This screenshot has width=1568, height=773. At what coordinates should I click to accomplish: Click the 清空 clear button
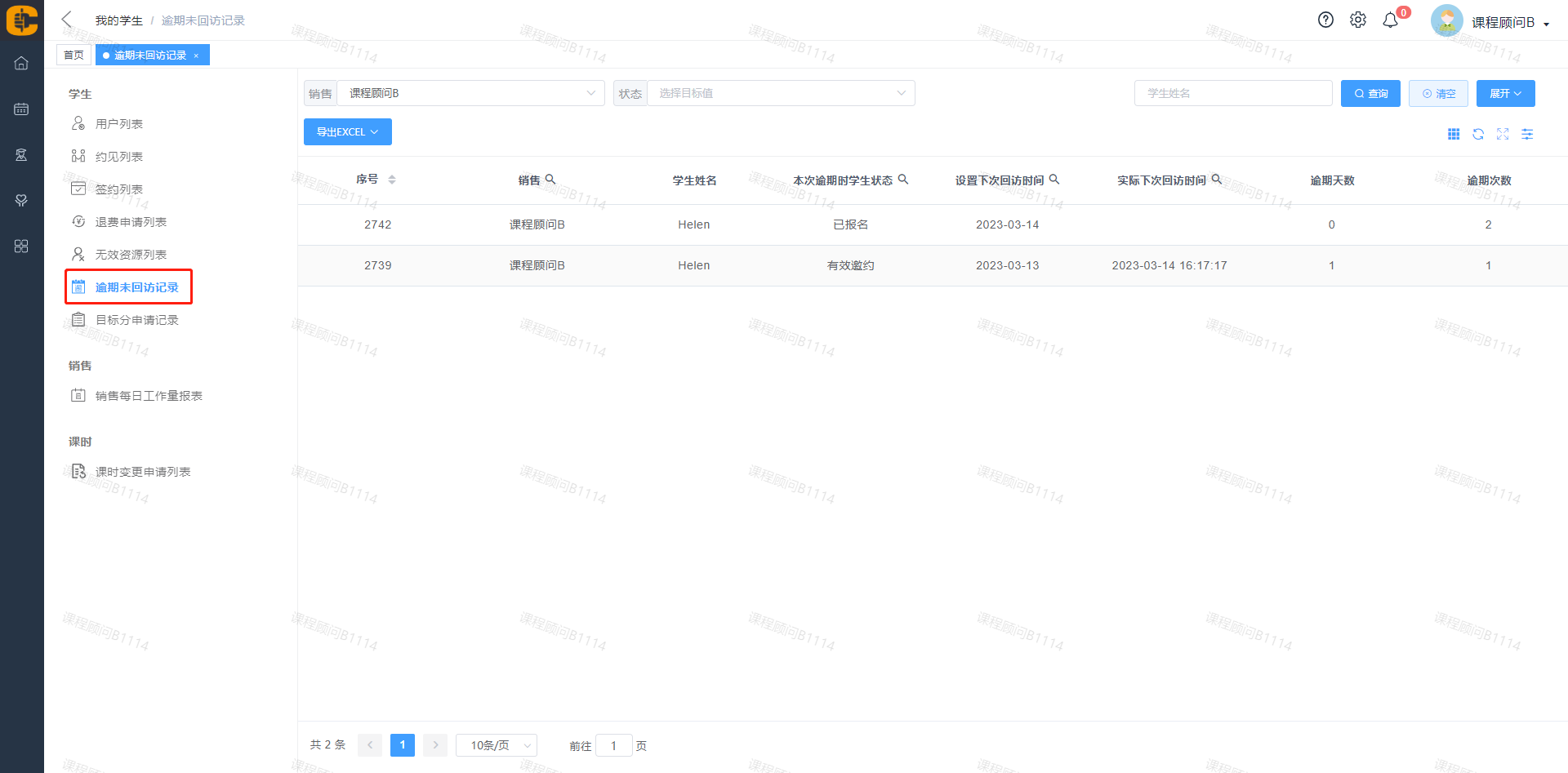[1438, 93]
